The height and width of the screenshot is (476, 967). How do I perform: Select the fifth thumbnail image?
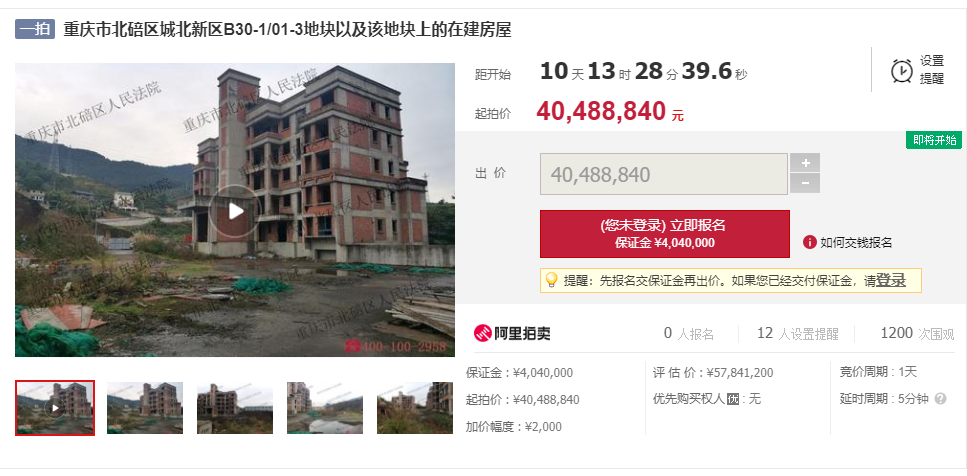[415, 408]
